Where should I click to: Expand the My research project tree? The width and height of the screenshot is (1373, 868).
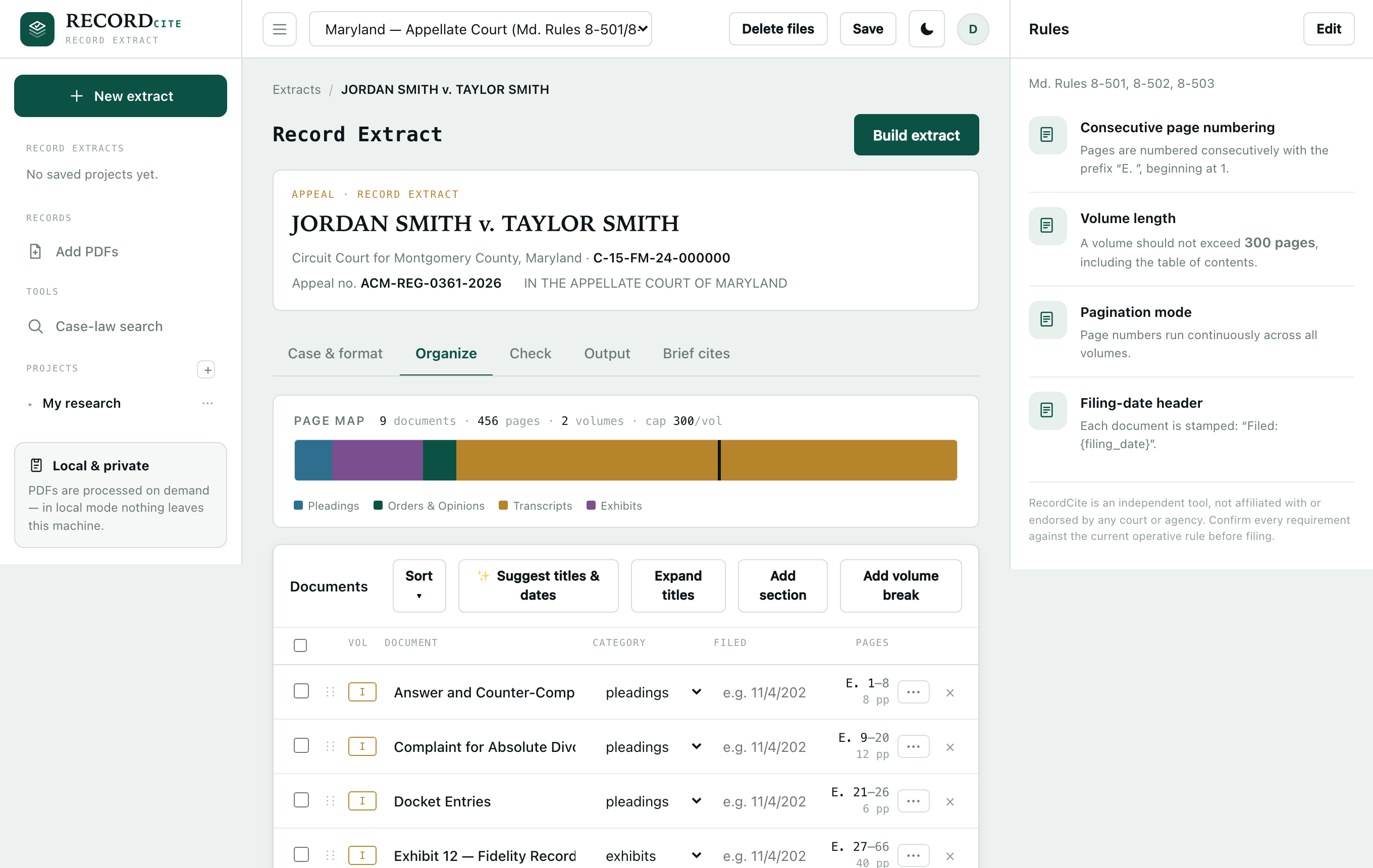tap(30, 404)
